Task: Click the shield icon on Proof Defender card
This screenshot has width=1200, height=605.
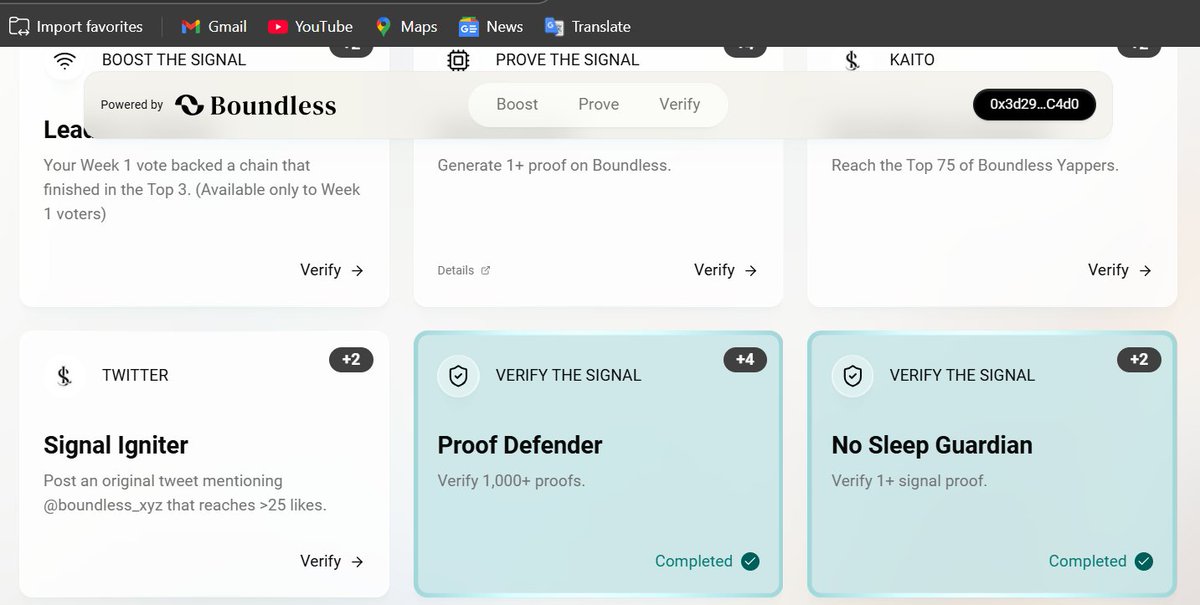Action: click(x=458, y=375)
